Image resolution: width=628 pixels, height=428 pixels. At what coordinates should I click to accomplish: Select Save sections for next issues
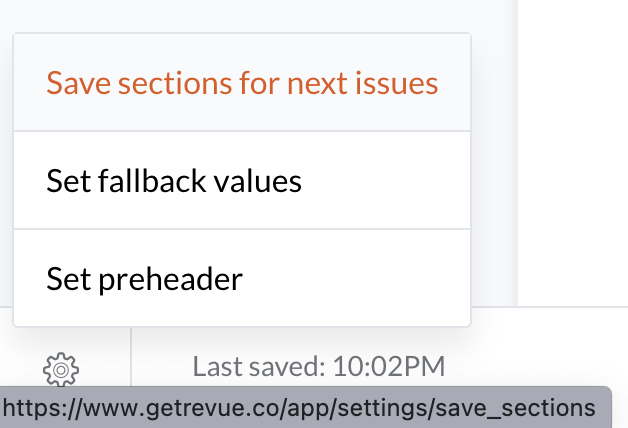click(242, 82)
